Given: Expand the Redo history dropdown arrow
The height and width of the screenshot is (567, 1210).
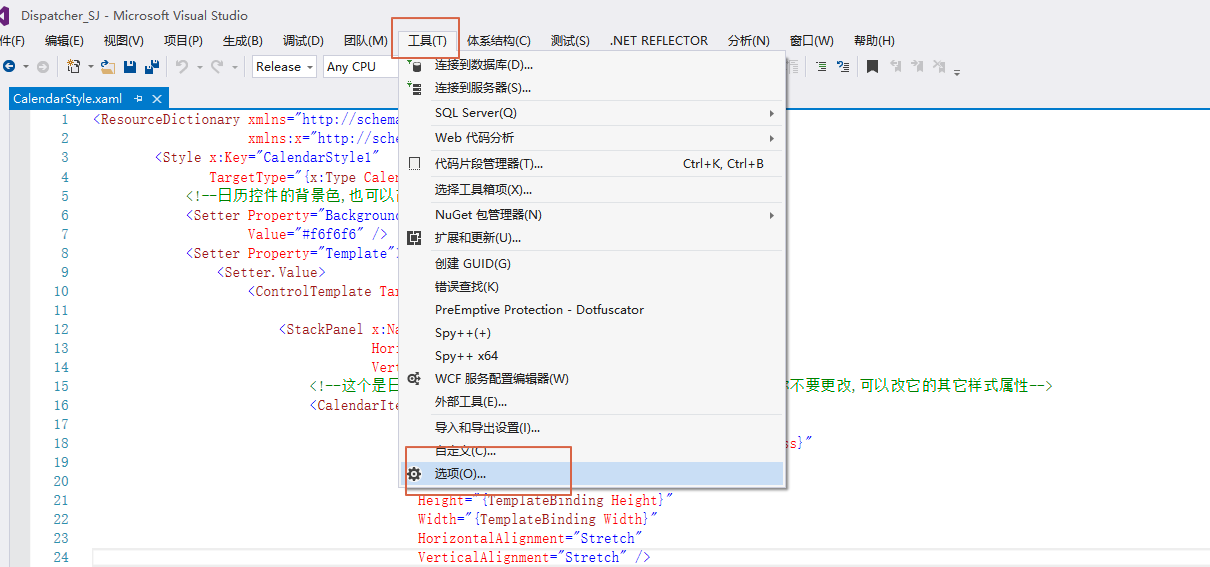Looking at the screenshot, I should [235, 67].
